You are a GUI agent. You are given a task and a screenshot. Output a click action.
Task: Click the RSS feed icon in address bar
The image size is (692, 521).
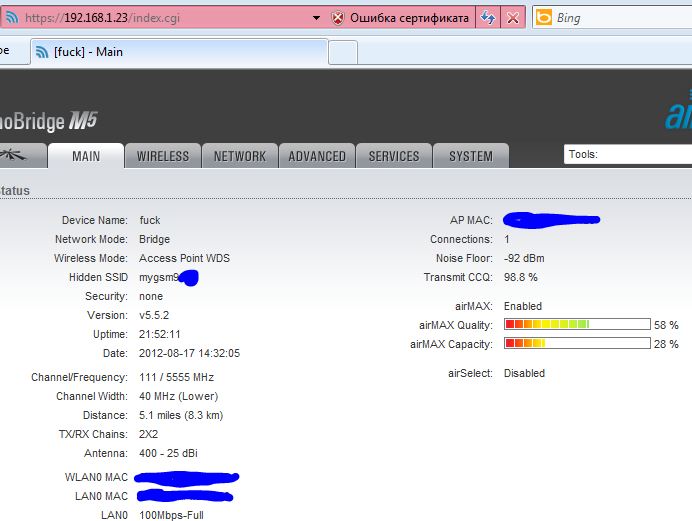pos(11,18)
